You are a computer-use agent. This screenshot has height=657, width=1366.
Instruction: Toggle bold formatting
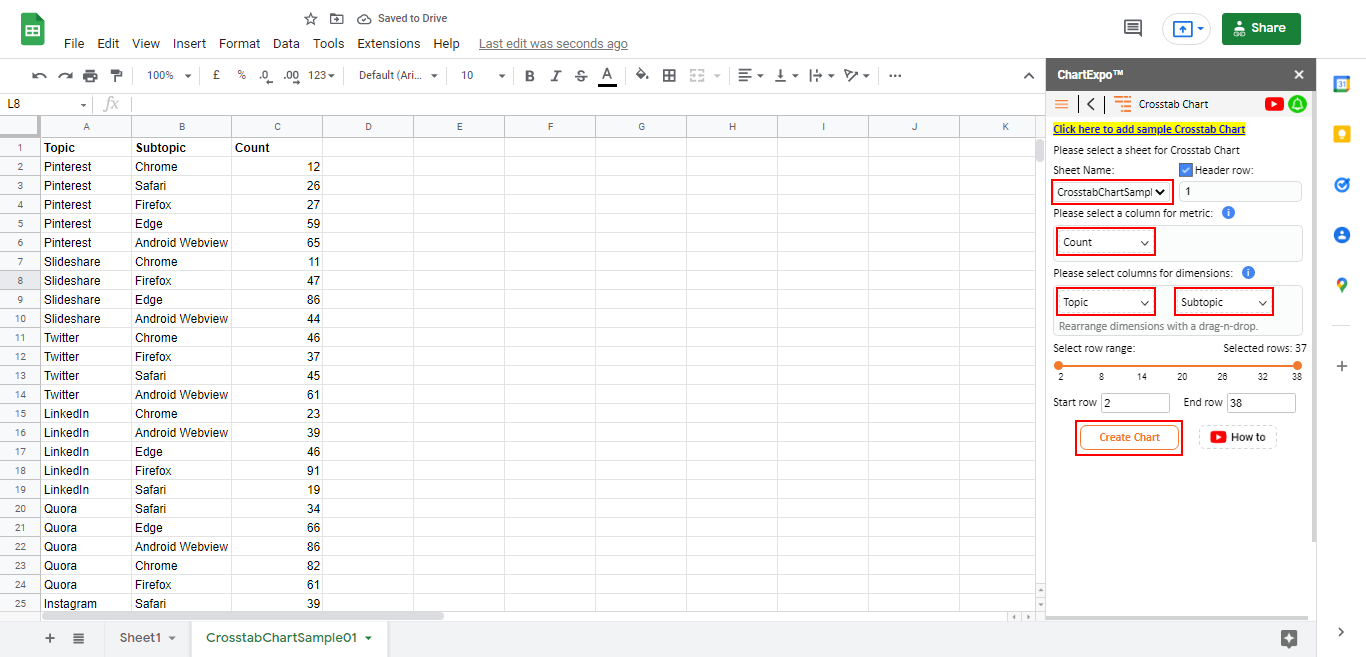pyautogui.click(x=530, y=75)
